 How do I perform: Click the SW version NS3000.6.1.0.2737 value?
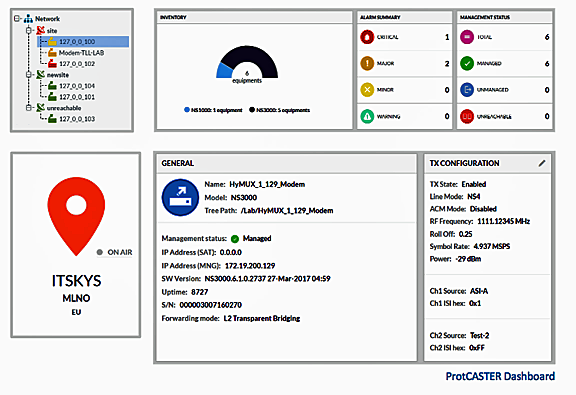coord(267,279)
